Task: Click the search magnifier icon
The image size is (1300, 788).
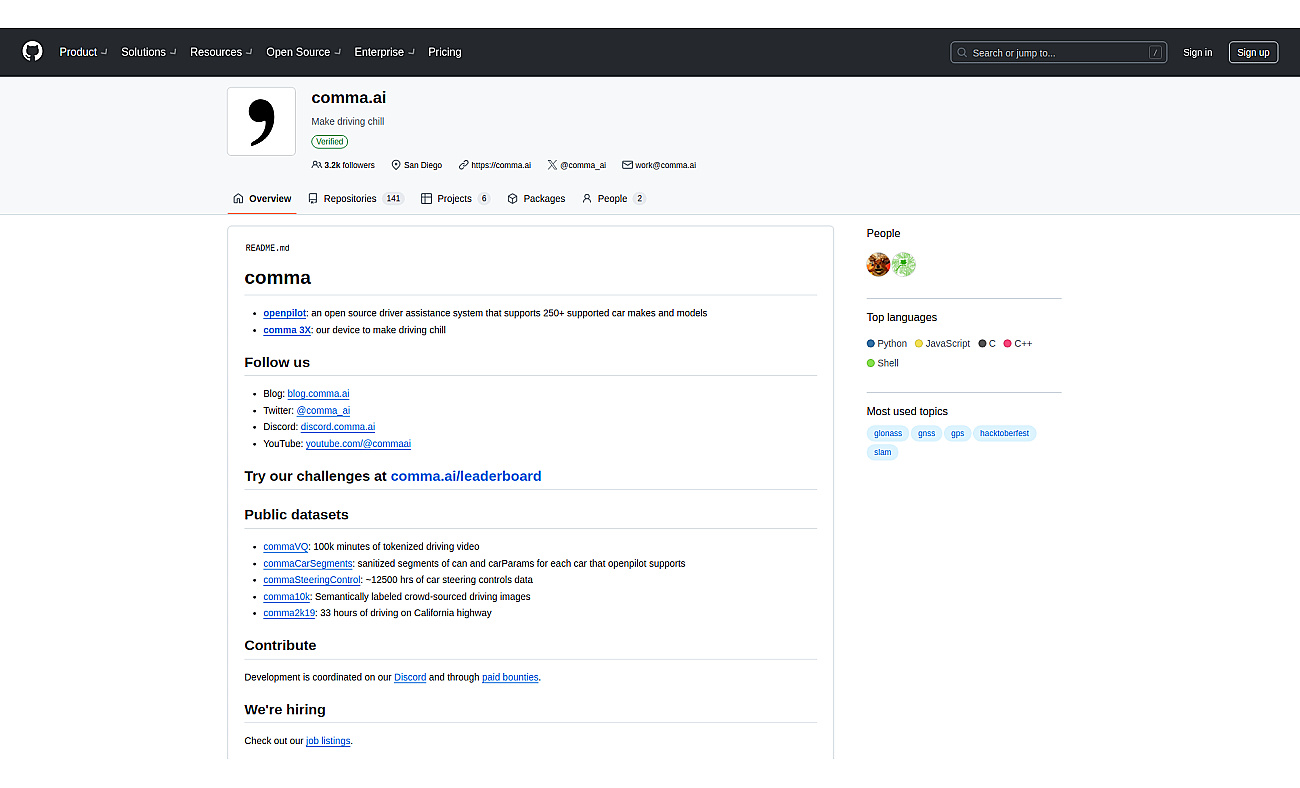Action: point(962,53)
